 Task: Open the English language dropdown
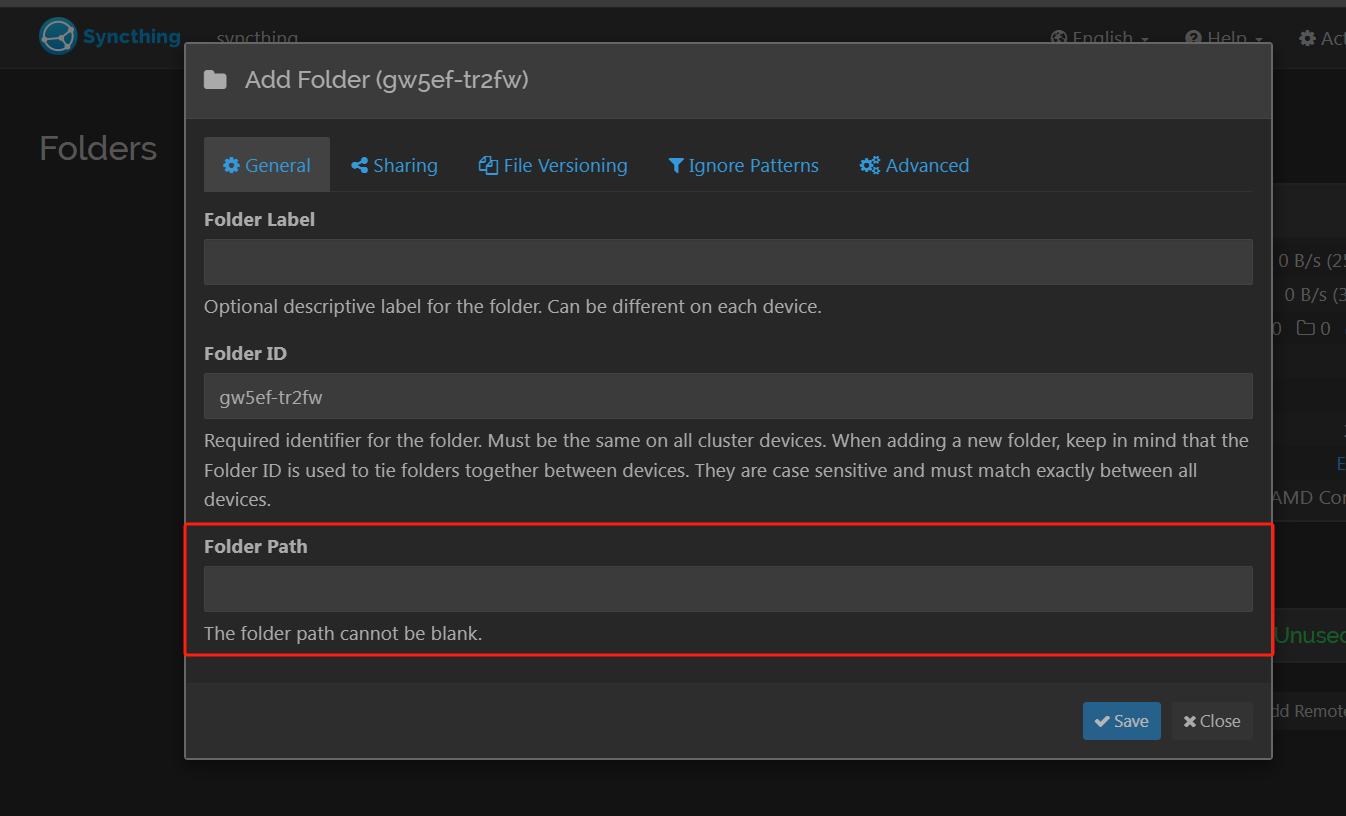tap(1099, 38)
